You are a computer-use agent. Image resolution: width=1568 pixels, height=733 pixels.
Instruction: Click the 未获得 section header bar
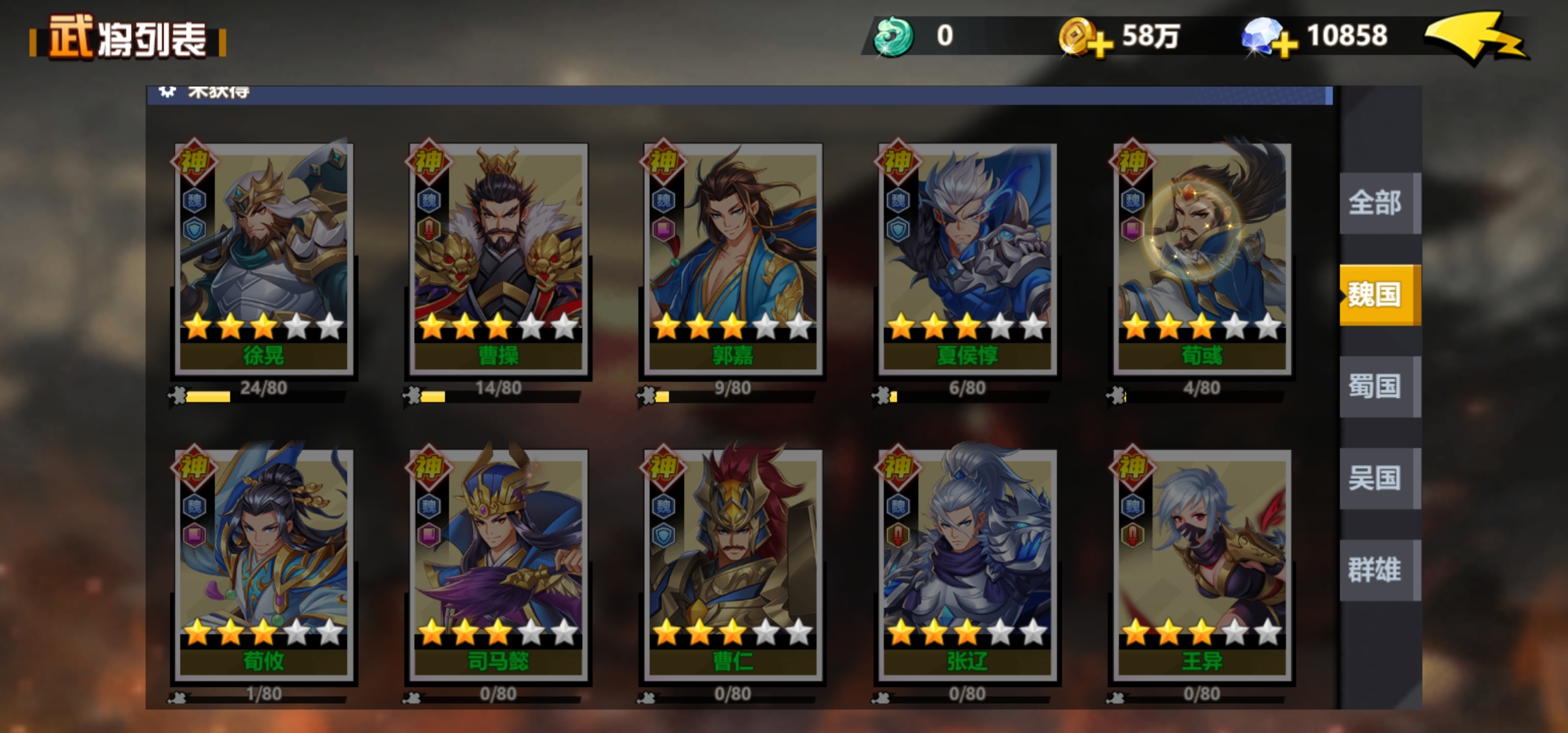point(740,95)
